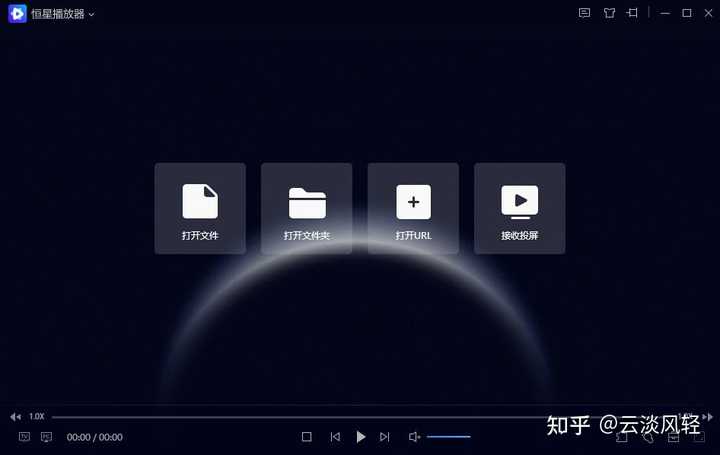Click the 打开URL tile

point(413,208)
